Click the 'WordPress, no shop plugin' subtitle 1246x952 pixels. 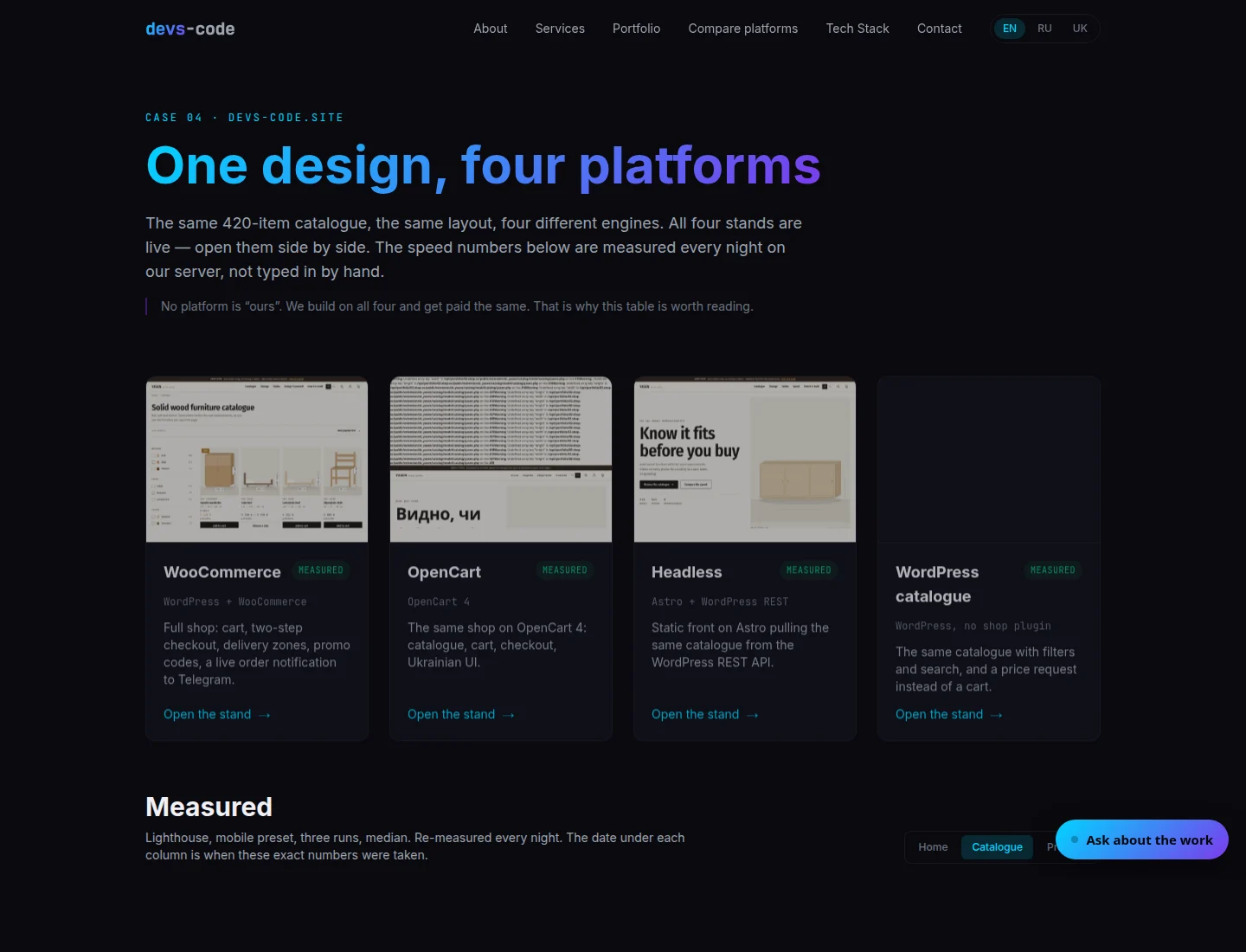coord(973,626)
